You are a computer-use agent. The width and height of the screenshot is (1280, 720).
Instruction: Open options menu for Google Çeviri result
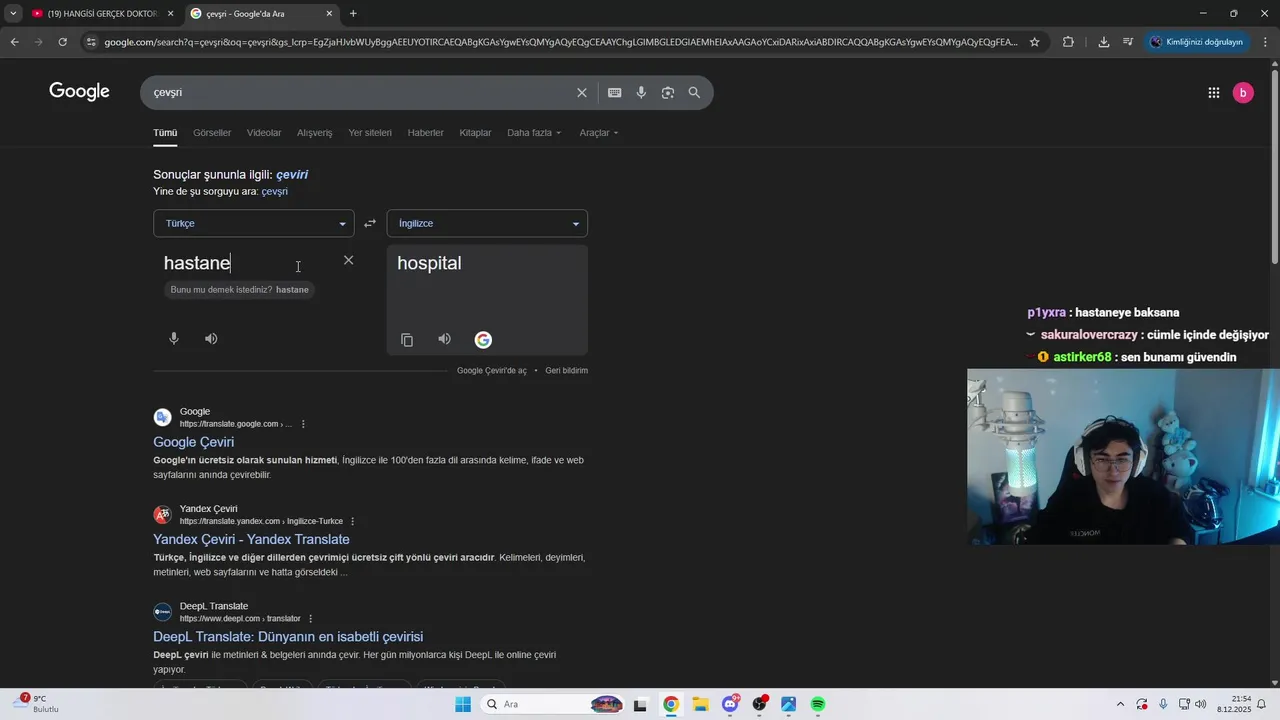coord(303,424)
